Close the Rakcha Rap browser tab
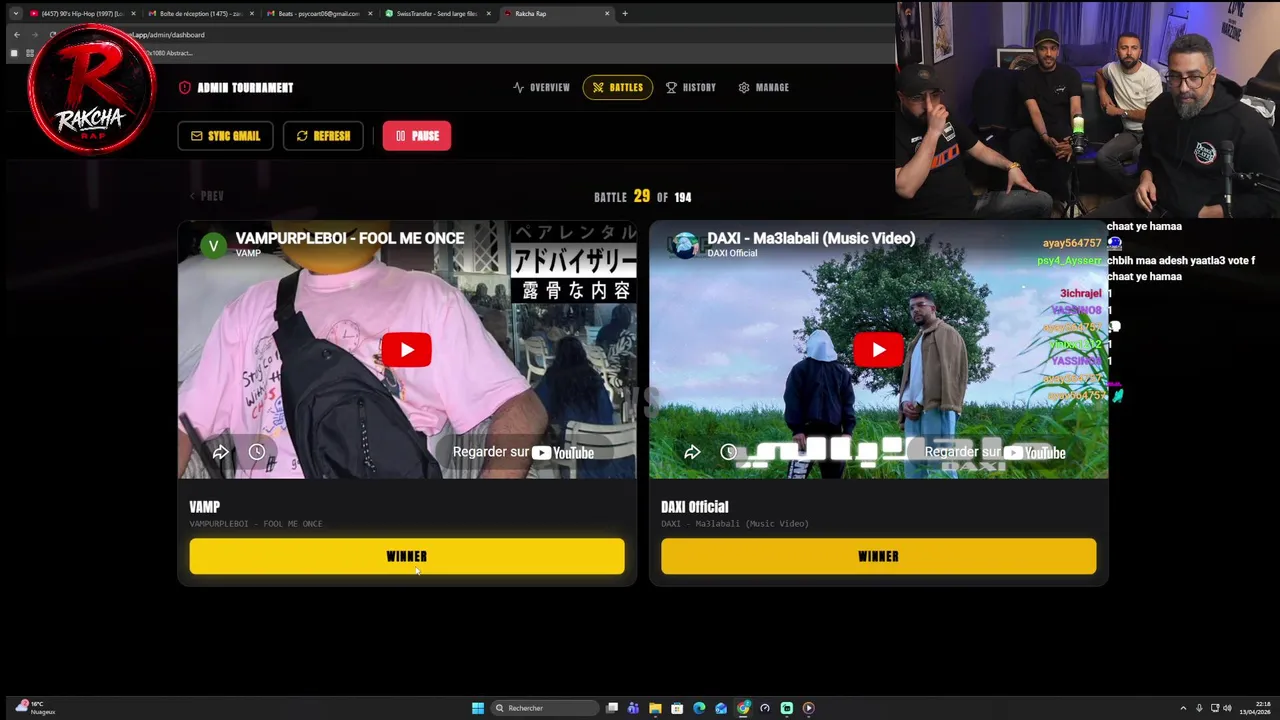The image size is (1280, 720). pyautogui.click(x=607, y=14)
